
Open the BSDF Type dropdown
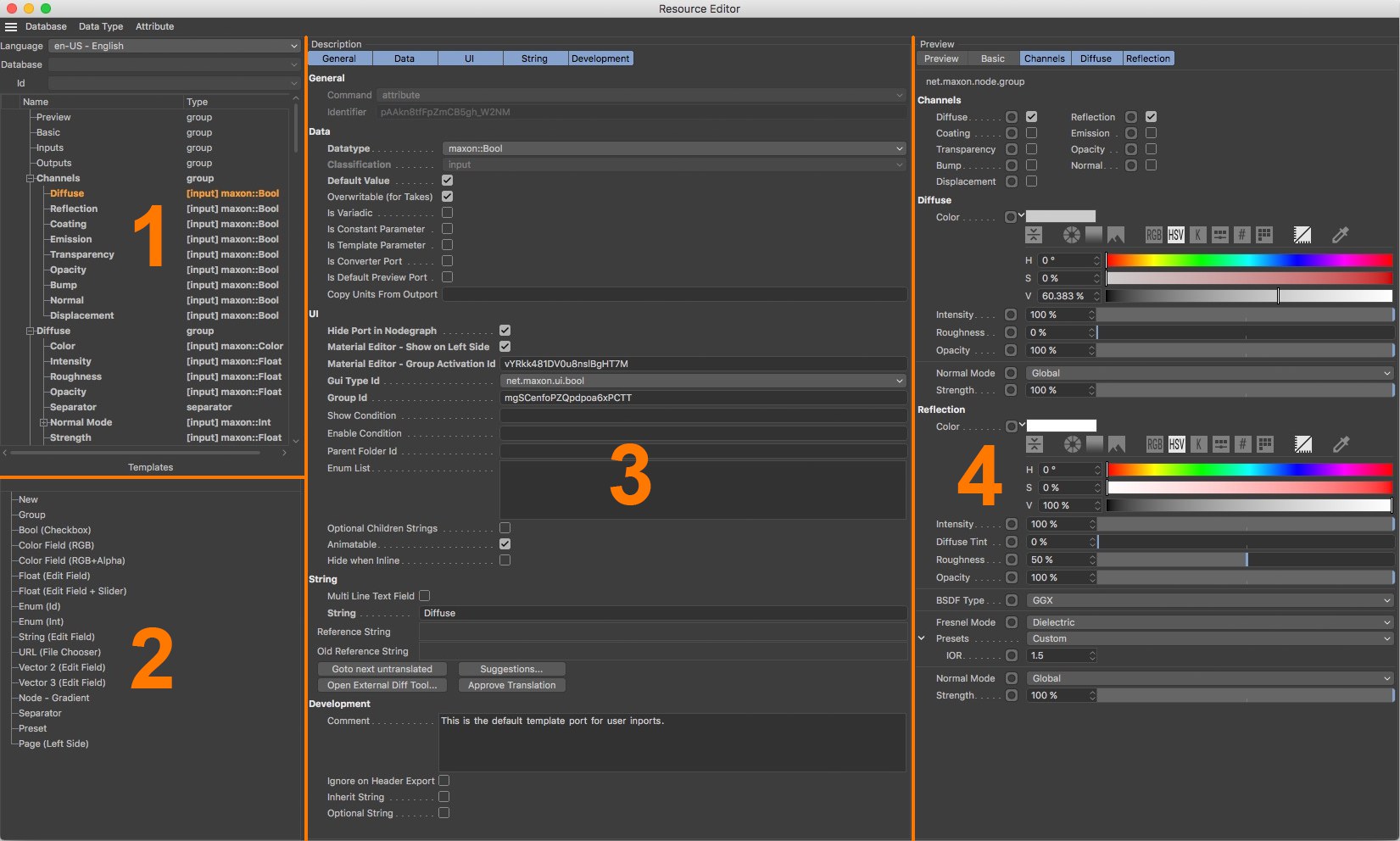(x=1209, y=600)
